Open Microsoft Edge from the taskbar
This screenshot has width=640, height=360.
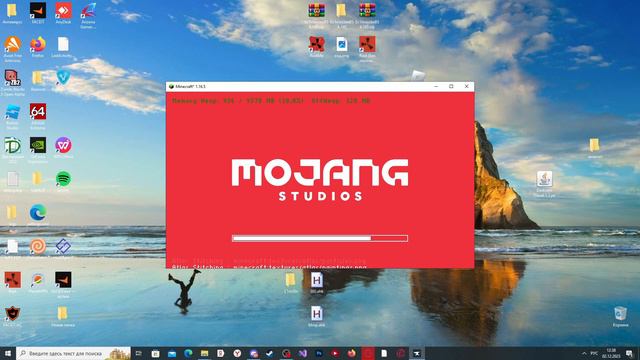tap(188, 353)
